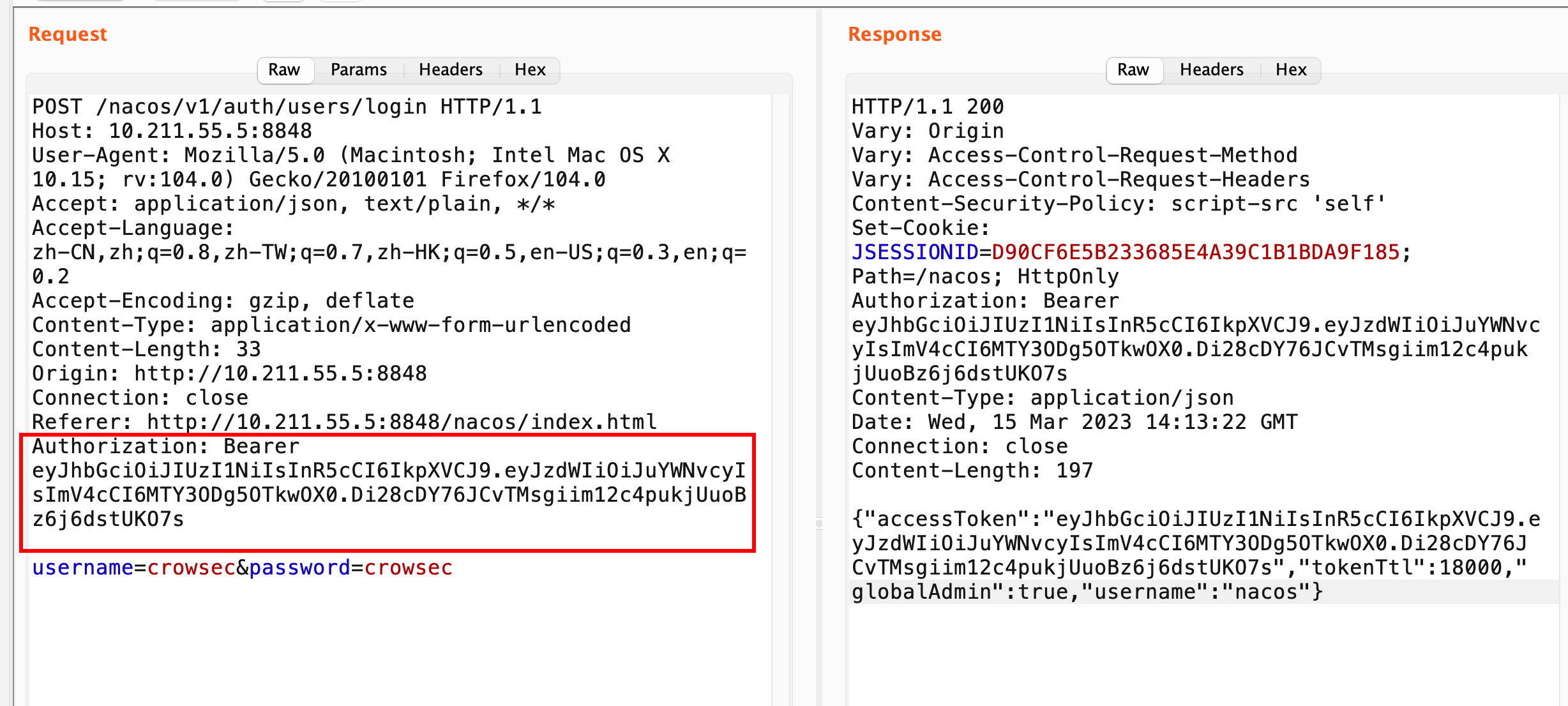Click the Path=/nacos; HttpOnly line
This screenshot has height=706, width=1568.
(x=985, y=276)
